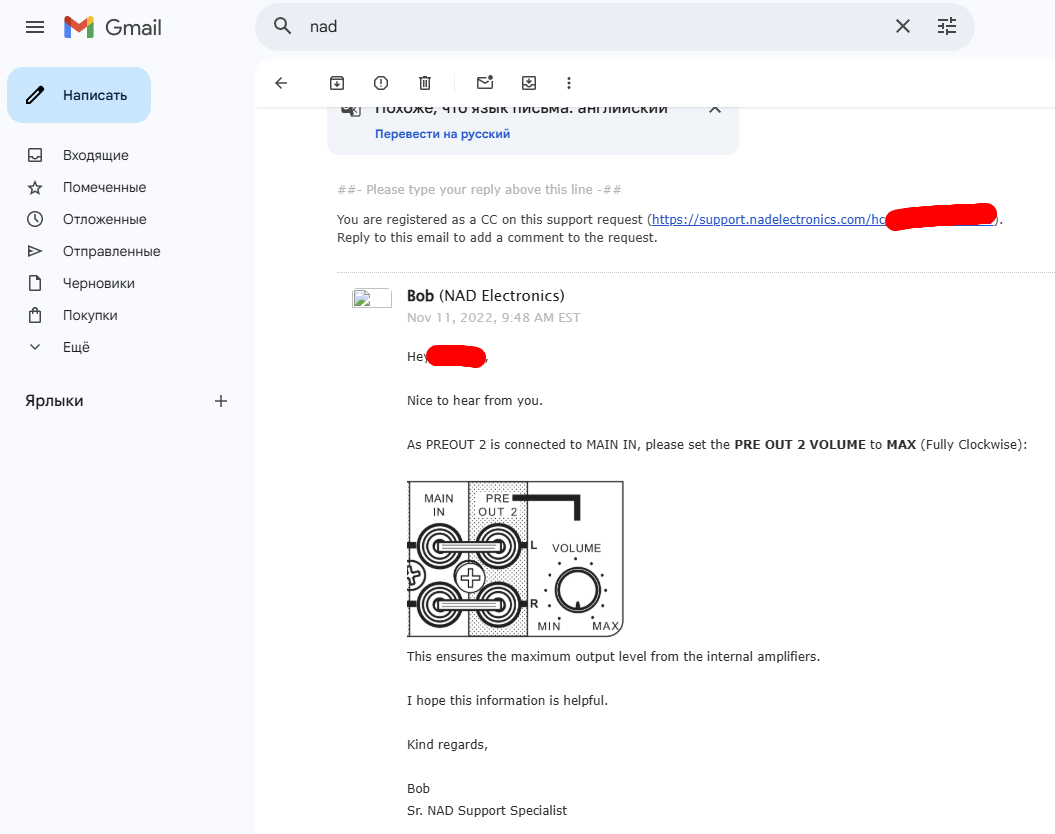The width and height of the screenshot is (1055, 834).
Task: Dismiss the translation suggestion banner
Action: (x=715, y=109)
